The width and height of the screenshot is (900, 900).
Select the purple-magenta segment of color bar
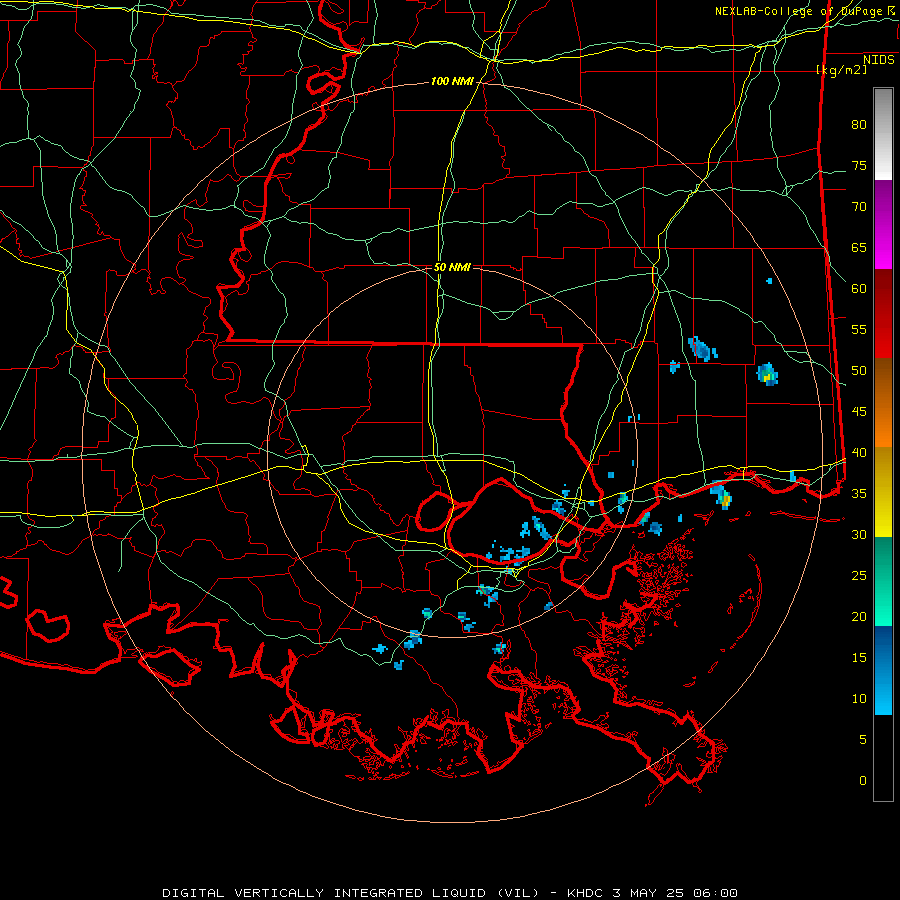[x=883, y=224]
